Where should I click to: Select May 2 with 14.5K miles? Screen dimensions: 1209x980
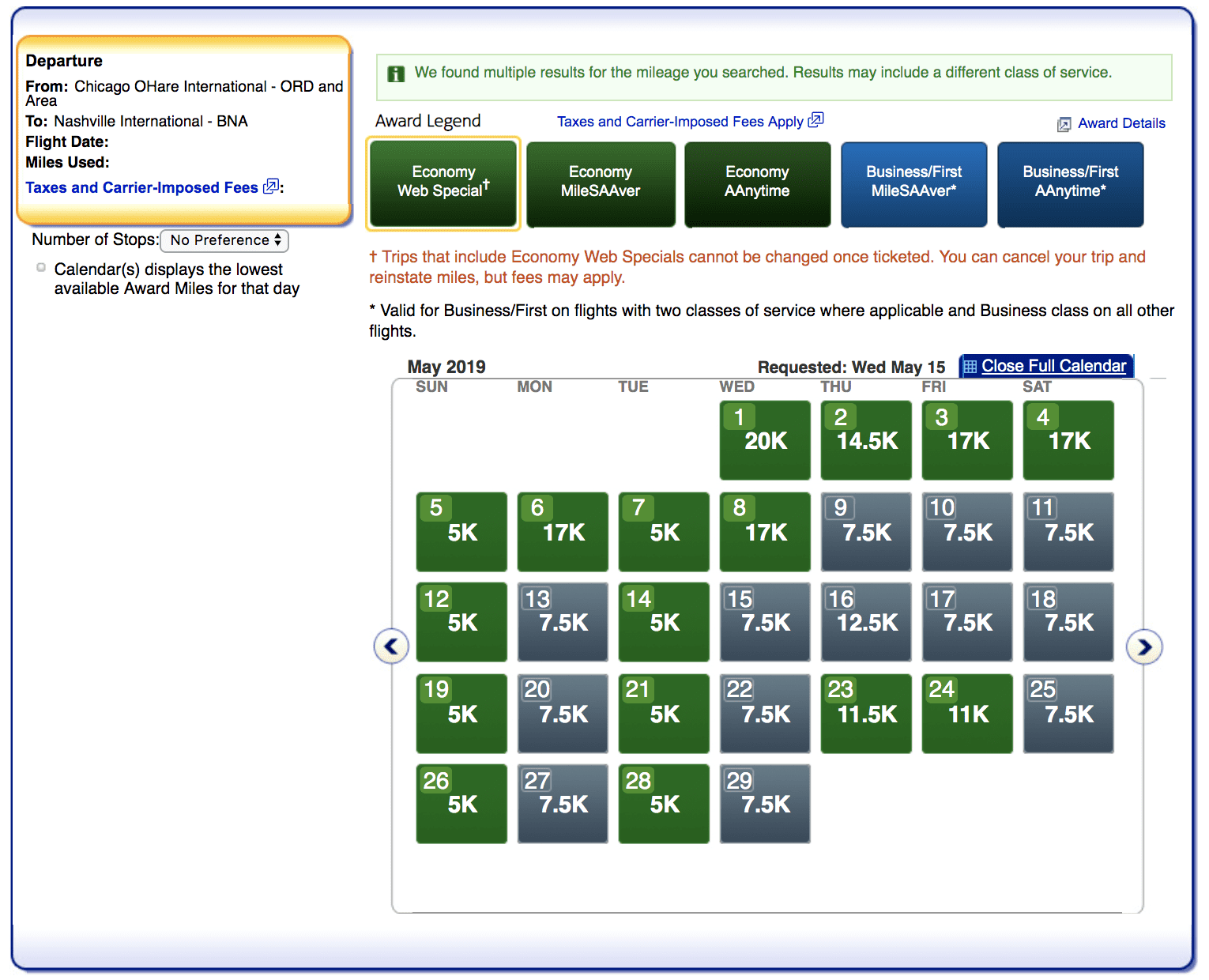point(865,440)
